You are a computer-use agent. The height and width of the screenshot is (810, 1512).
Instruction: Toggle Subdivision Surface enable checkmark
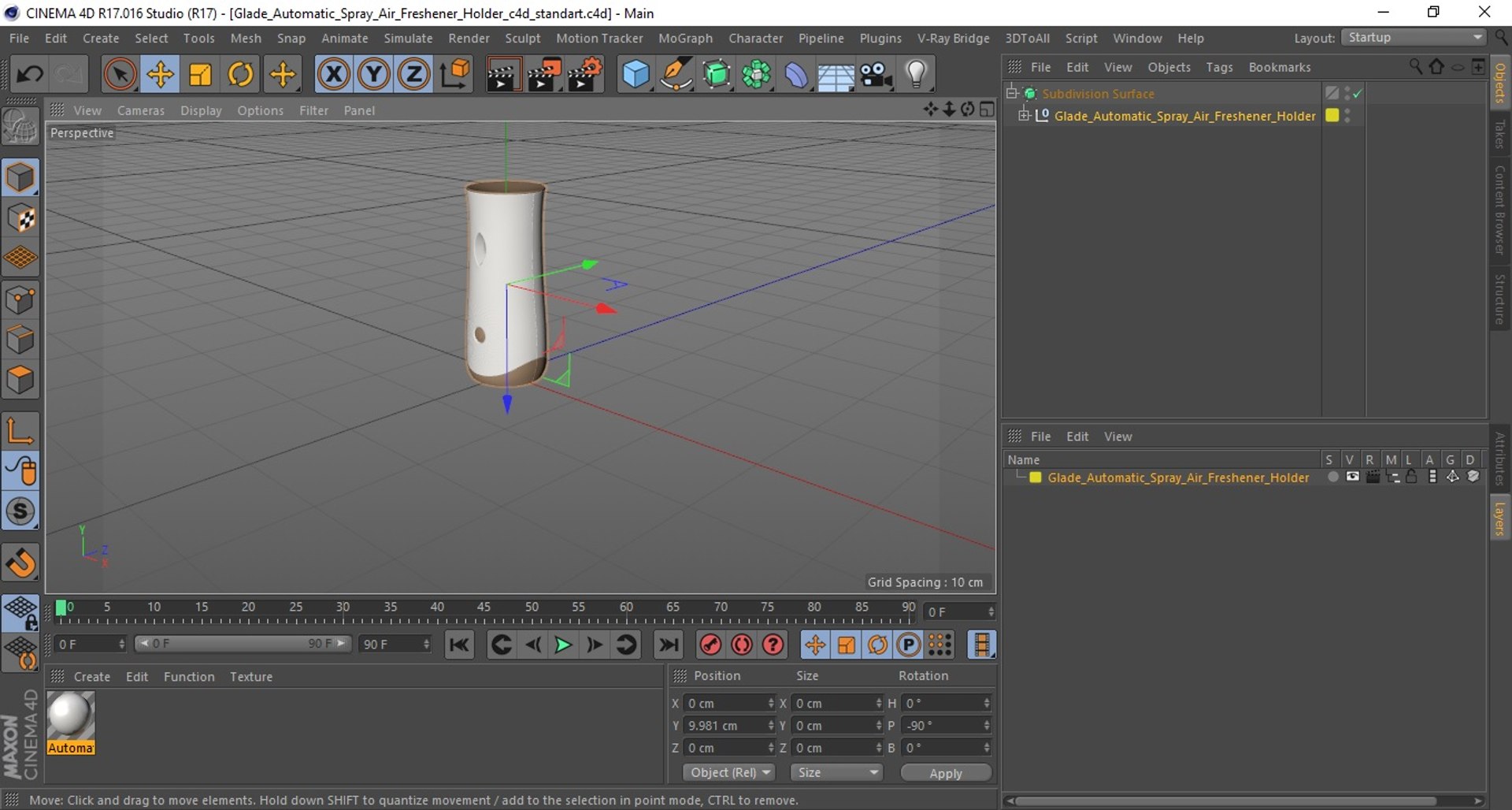pyautogui.click(x=1358, y=94)
